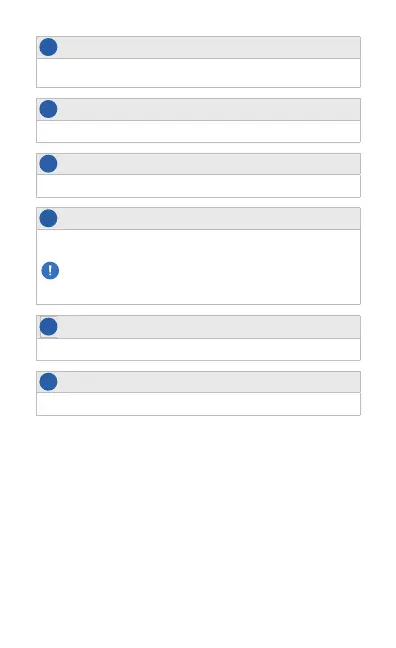Select the white content area of the second panel
396x648 pixels.
point(198,131)
